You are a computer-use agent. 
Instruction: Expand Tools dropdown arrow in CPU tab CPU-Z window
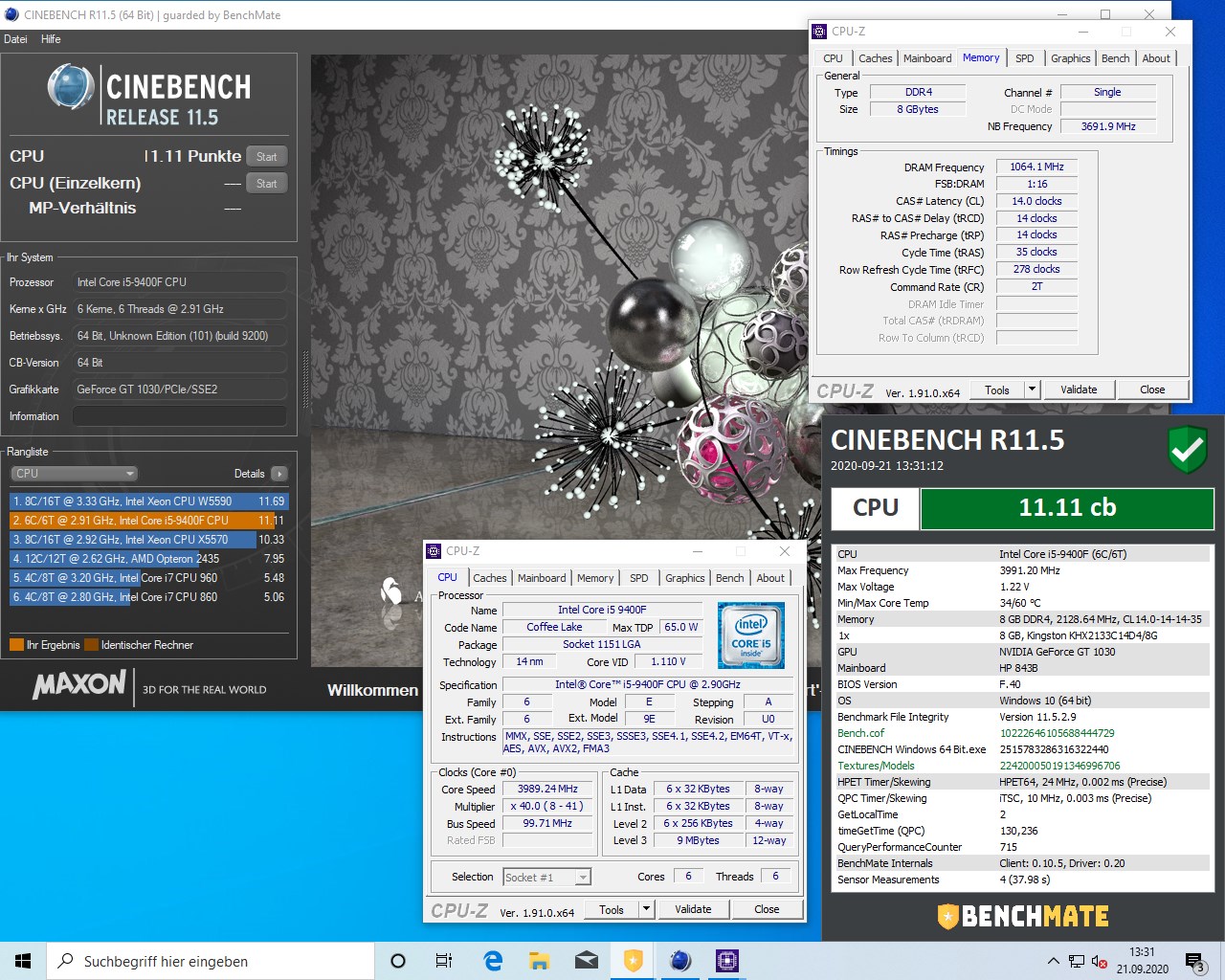[646, 909]
